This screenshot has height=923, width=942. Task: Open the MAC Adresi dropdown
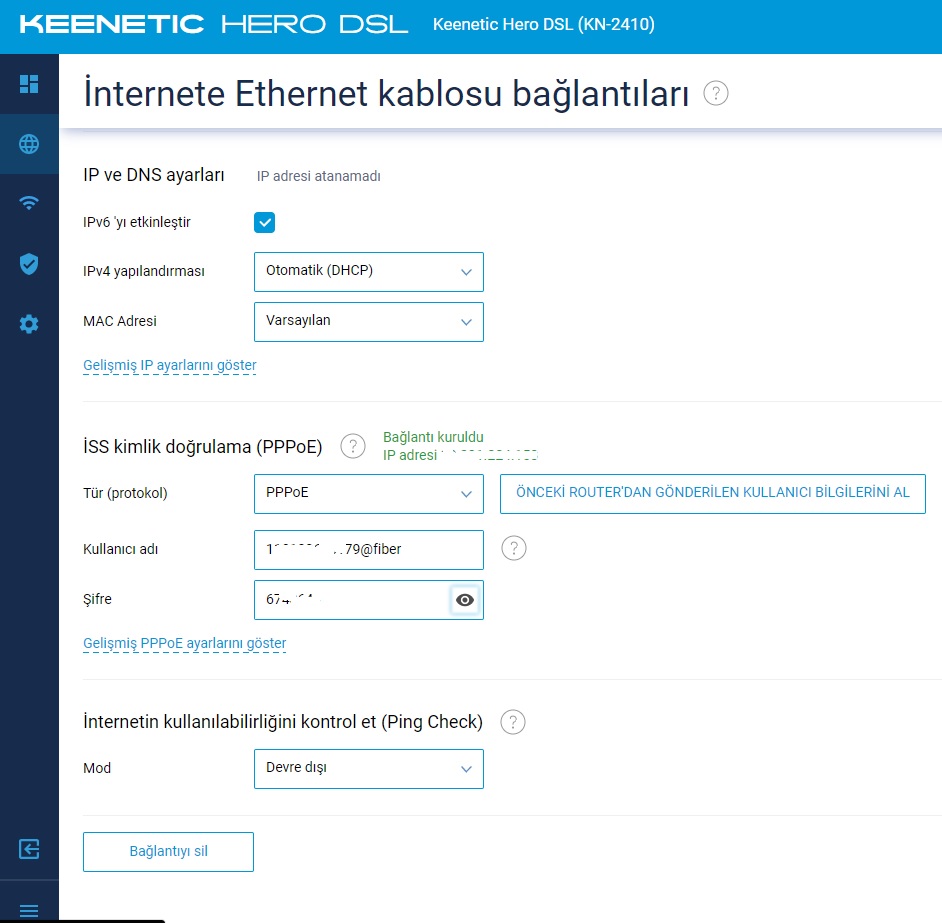pos(369,321)
